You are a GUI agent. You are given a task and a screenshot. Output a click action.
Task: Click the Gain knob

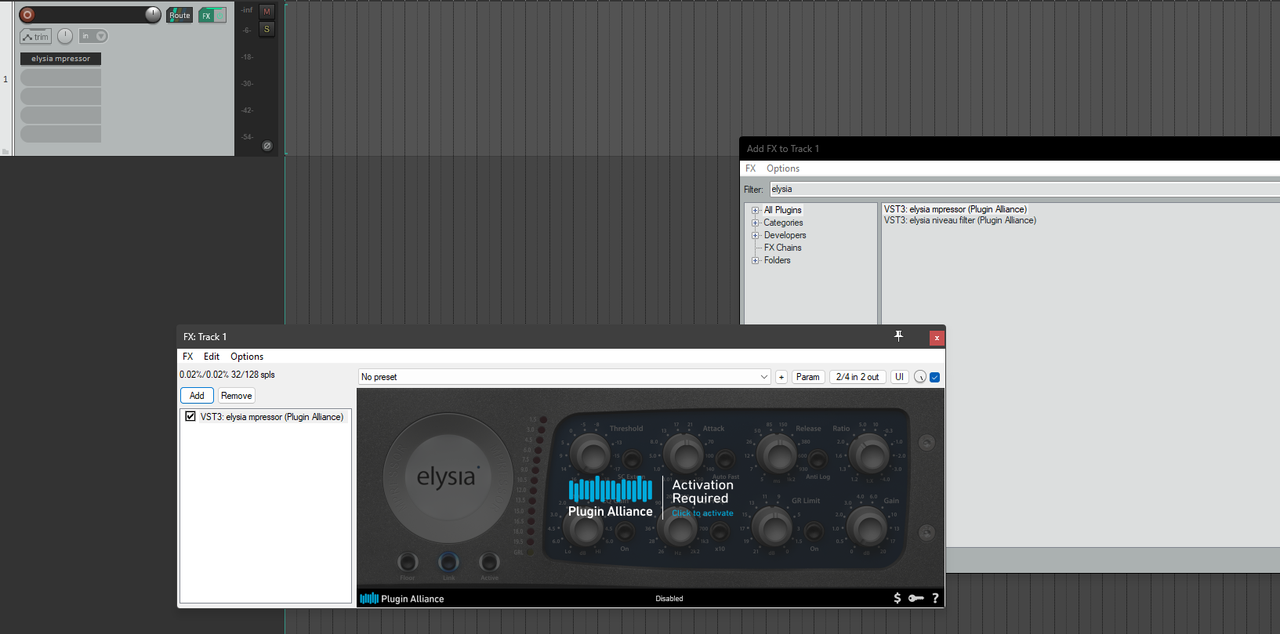coord(868,525)
